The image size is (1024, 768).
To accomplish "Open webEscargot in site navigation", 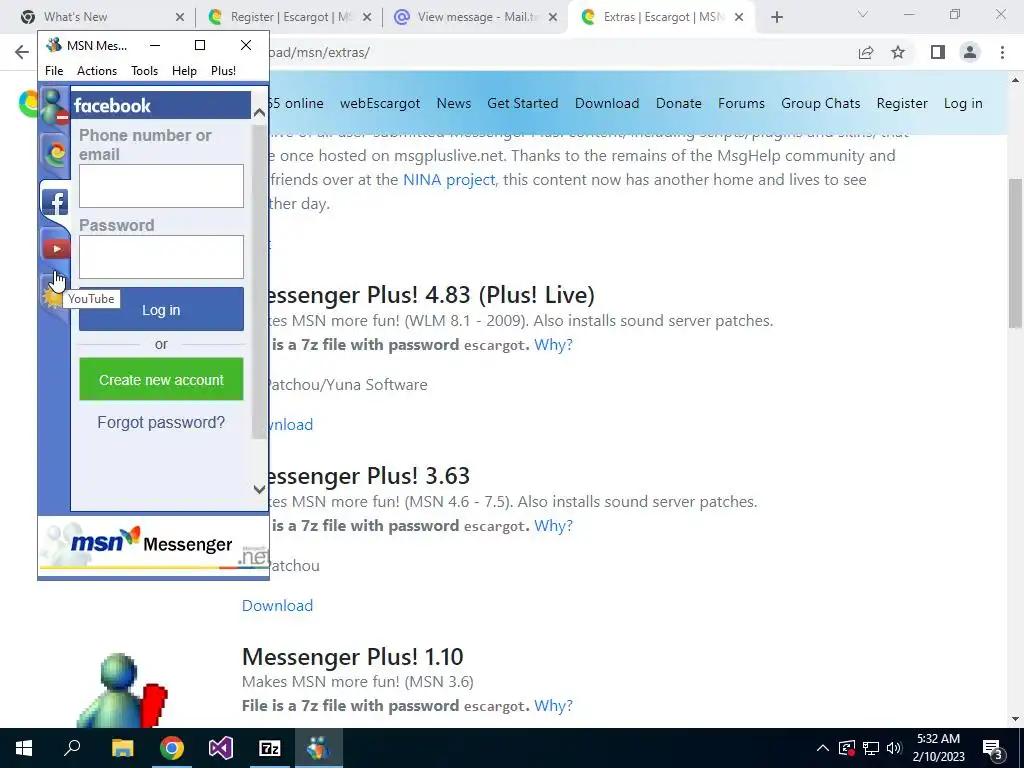I will point(380,103).
